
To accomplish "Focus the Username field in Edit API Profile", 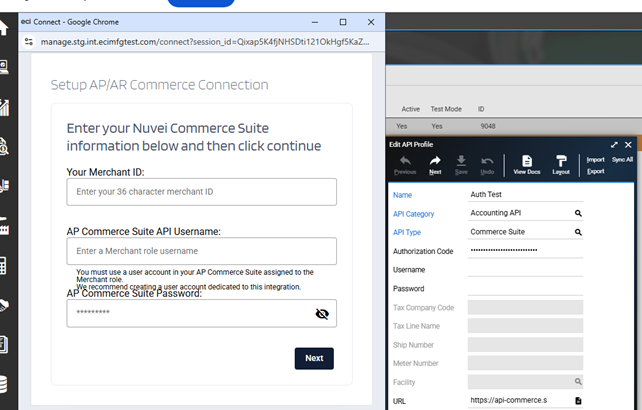I will click(525, 270).
